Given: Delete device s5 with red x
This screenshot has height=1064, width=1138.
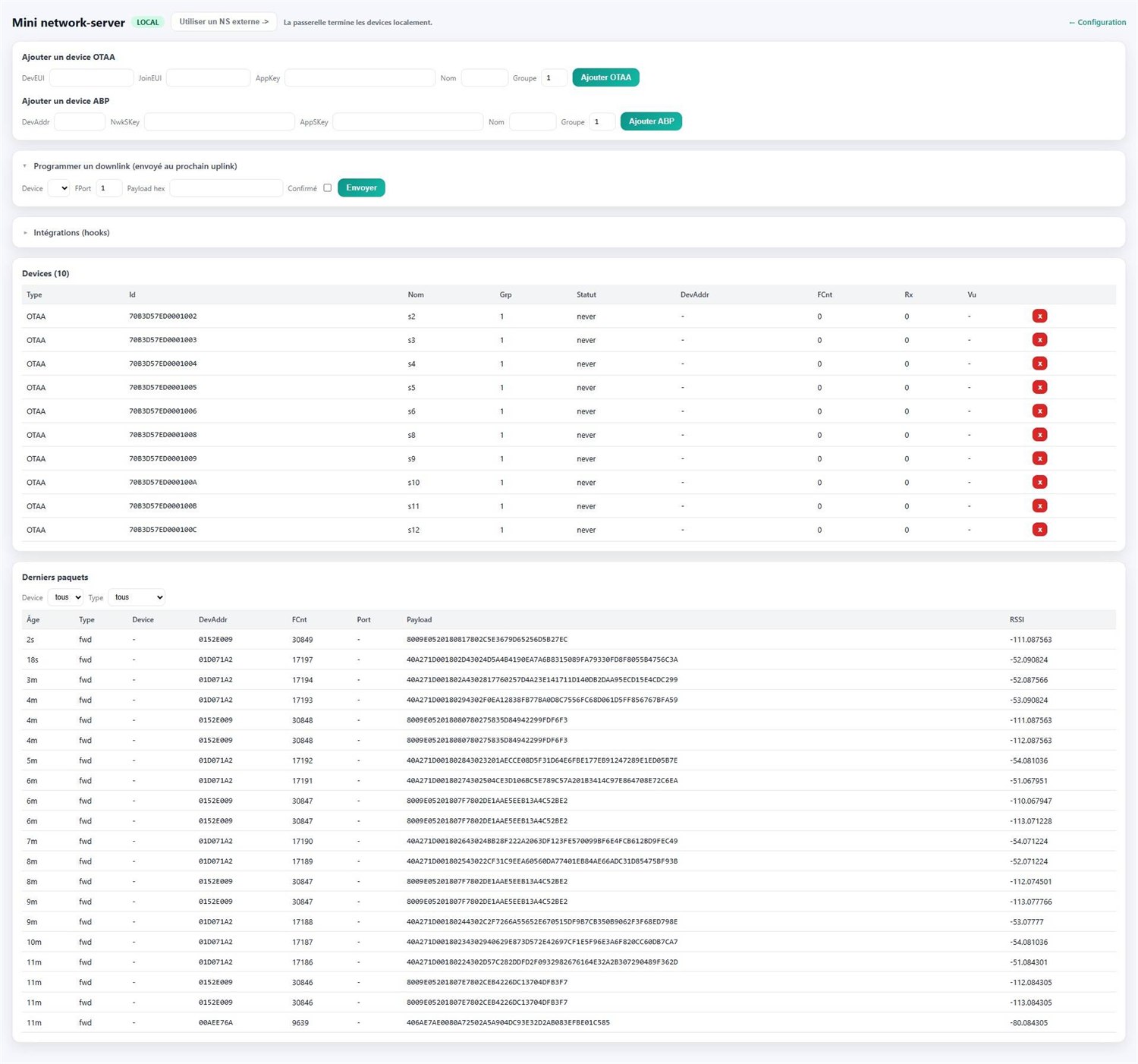Looking at the screenshot, I should tap(1039, 387).
